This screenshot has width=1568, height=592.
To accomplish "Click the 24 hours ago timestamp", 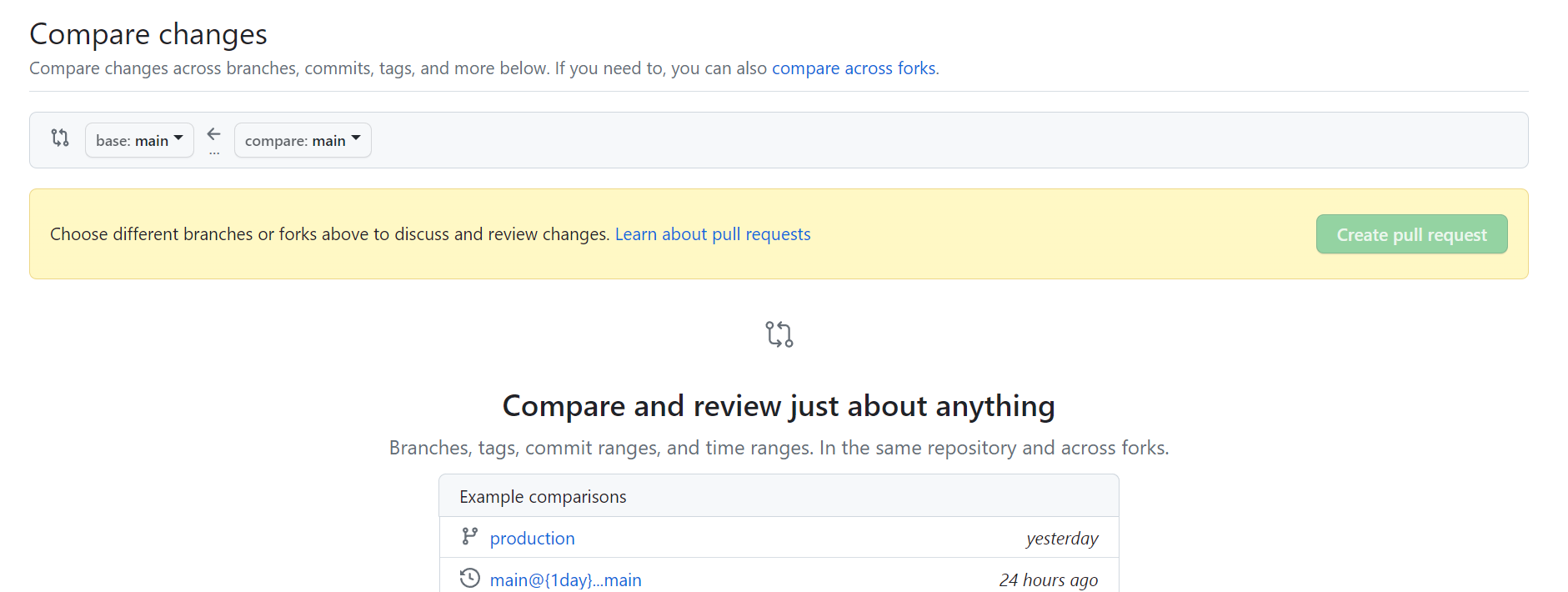I will (x=1049, y=580).
